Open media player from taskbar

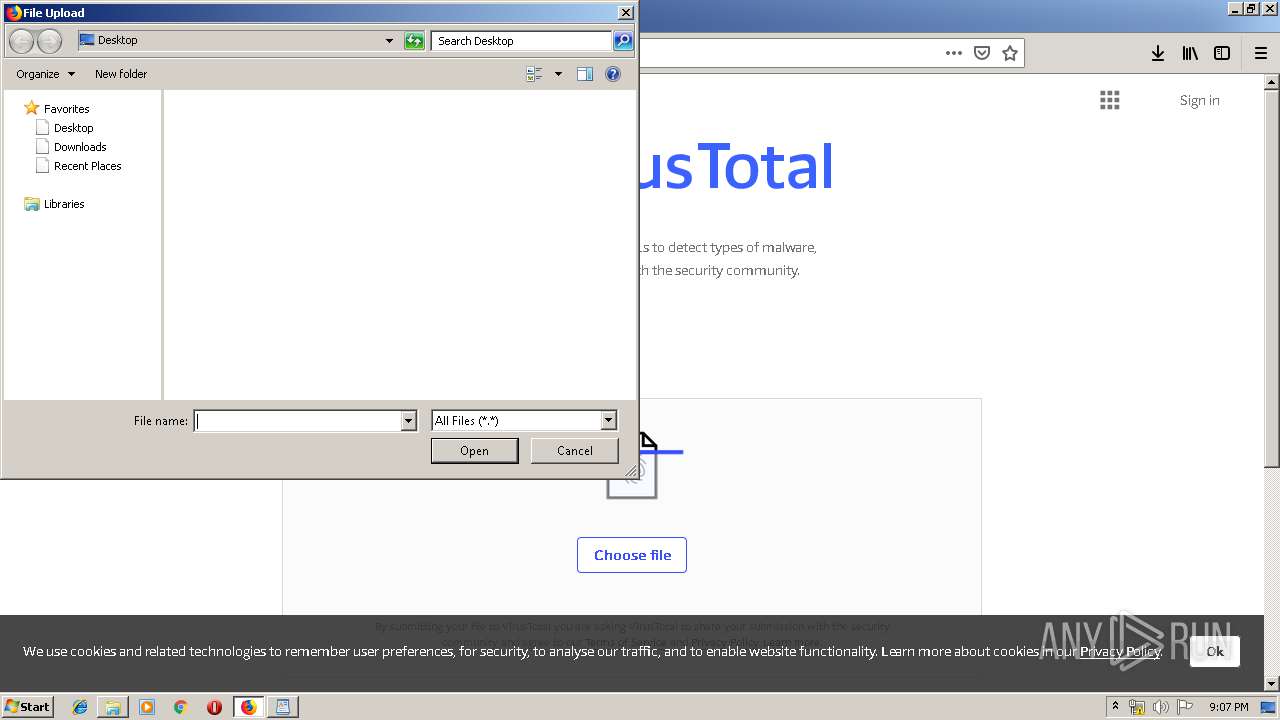coord(147,707)
